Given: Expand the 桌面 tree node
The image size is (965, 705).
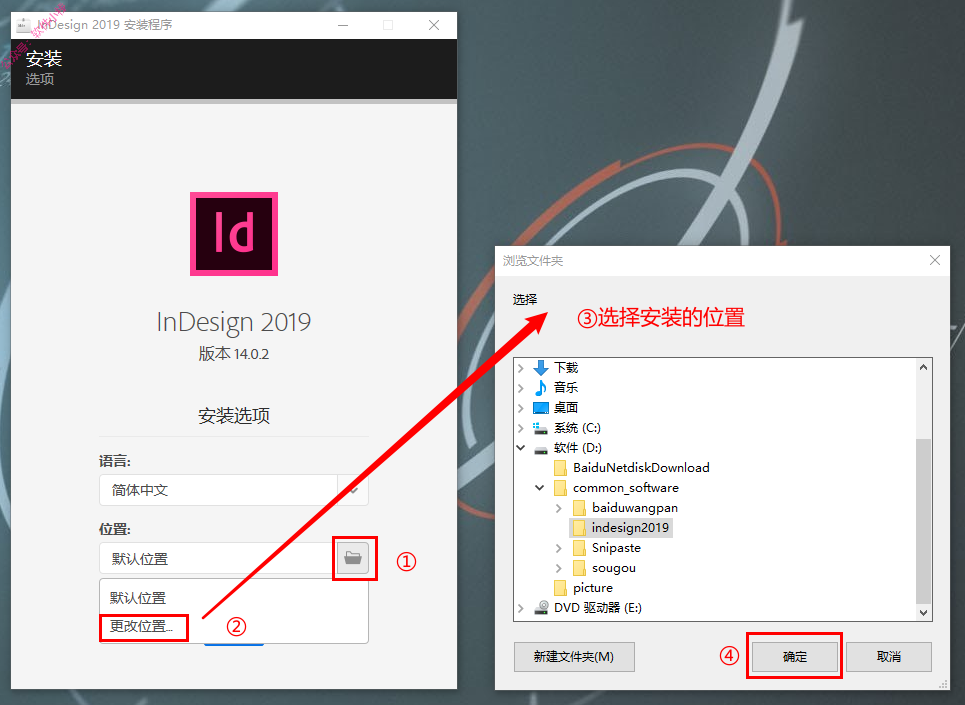Looking at the screenshot, I should tap(521, 408).
